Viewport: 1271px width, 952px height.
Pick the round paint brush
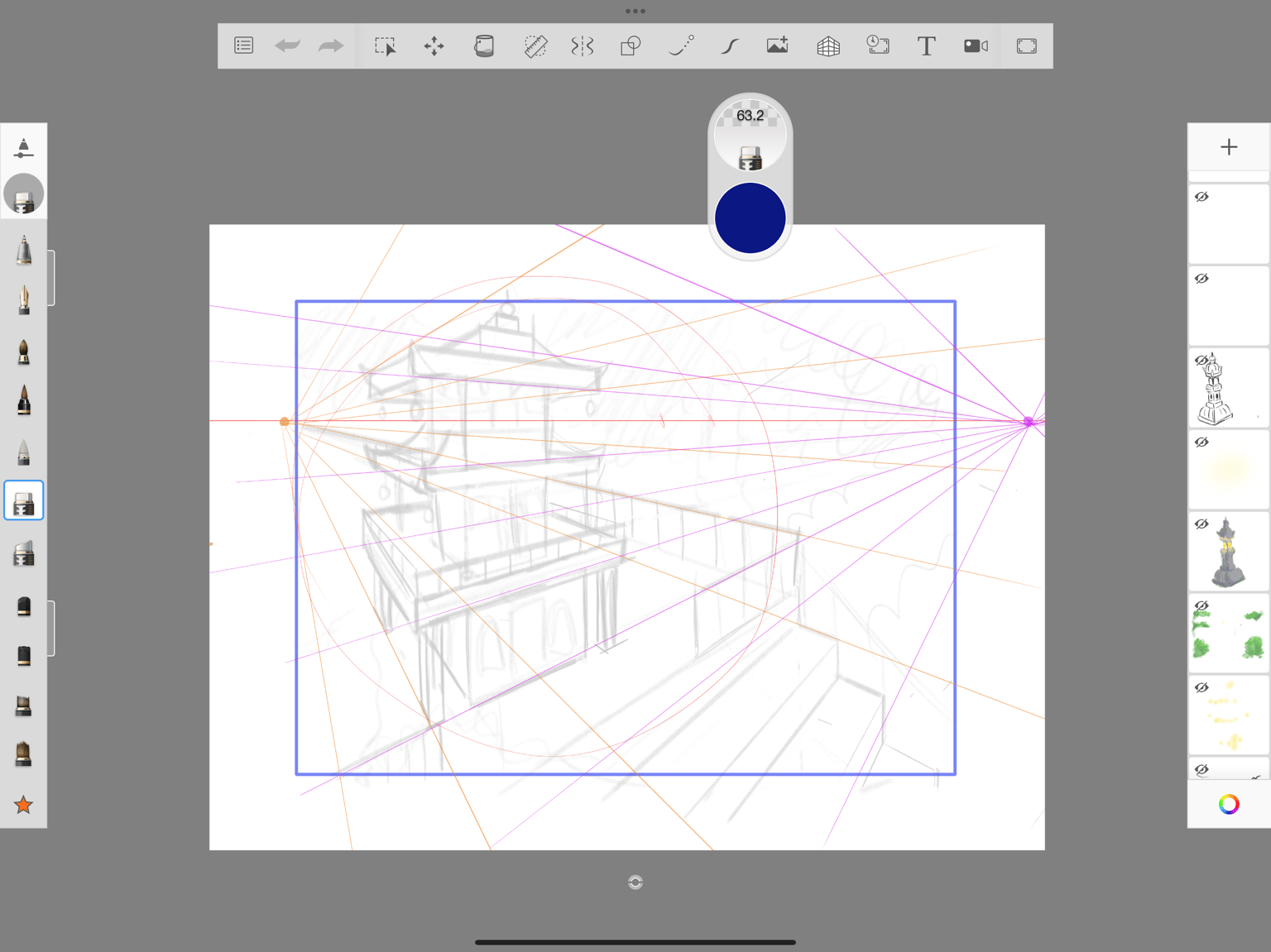click(x=23, y=351)
